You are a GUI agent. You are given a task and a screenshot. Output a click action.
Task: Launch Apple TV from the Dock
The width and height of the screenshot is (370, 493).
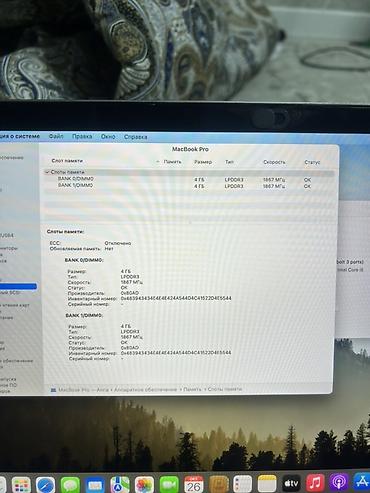pyautogui.click(x=291, y=483)
